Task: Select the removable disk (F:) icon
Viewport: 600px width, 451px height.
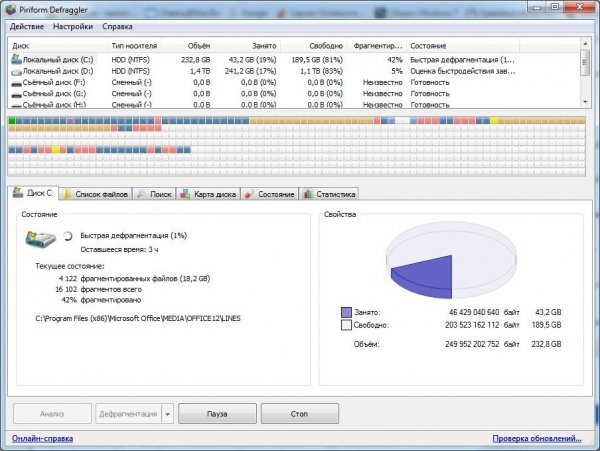Action: pyautogui.click(x=16, y=83)
